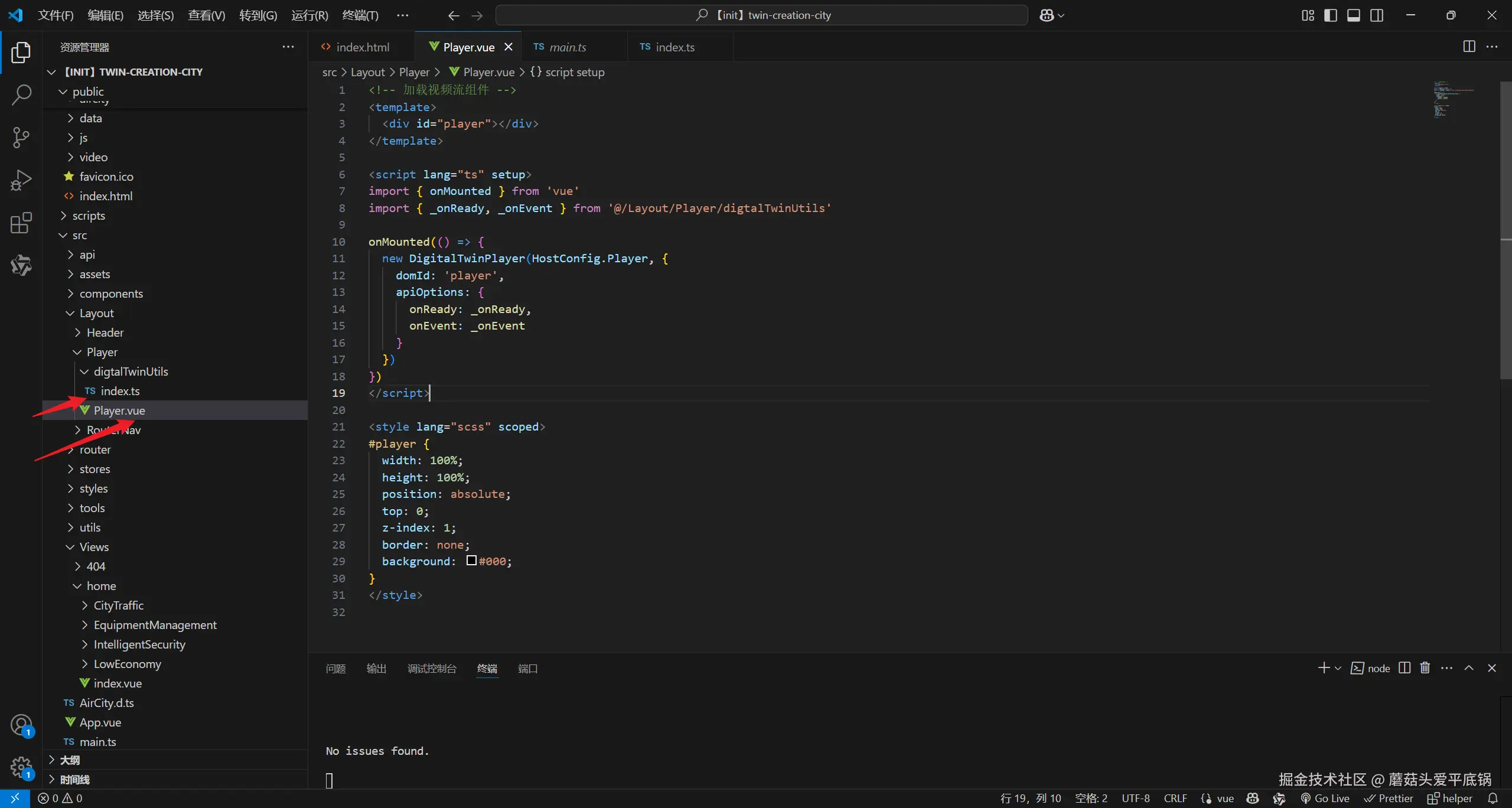Open the 终端(T) menu
The height and width of the screenshot is (808, 1512).
click(360, 15)
